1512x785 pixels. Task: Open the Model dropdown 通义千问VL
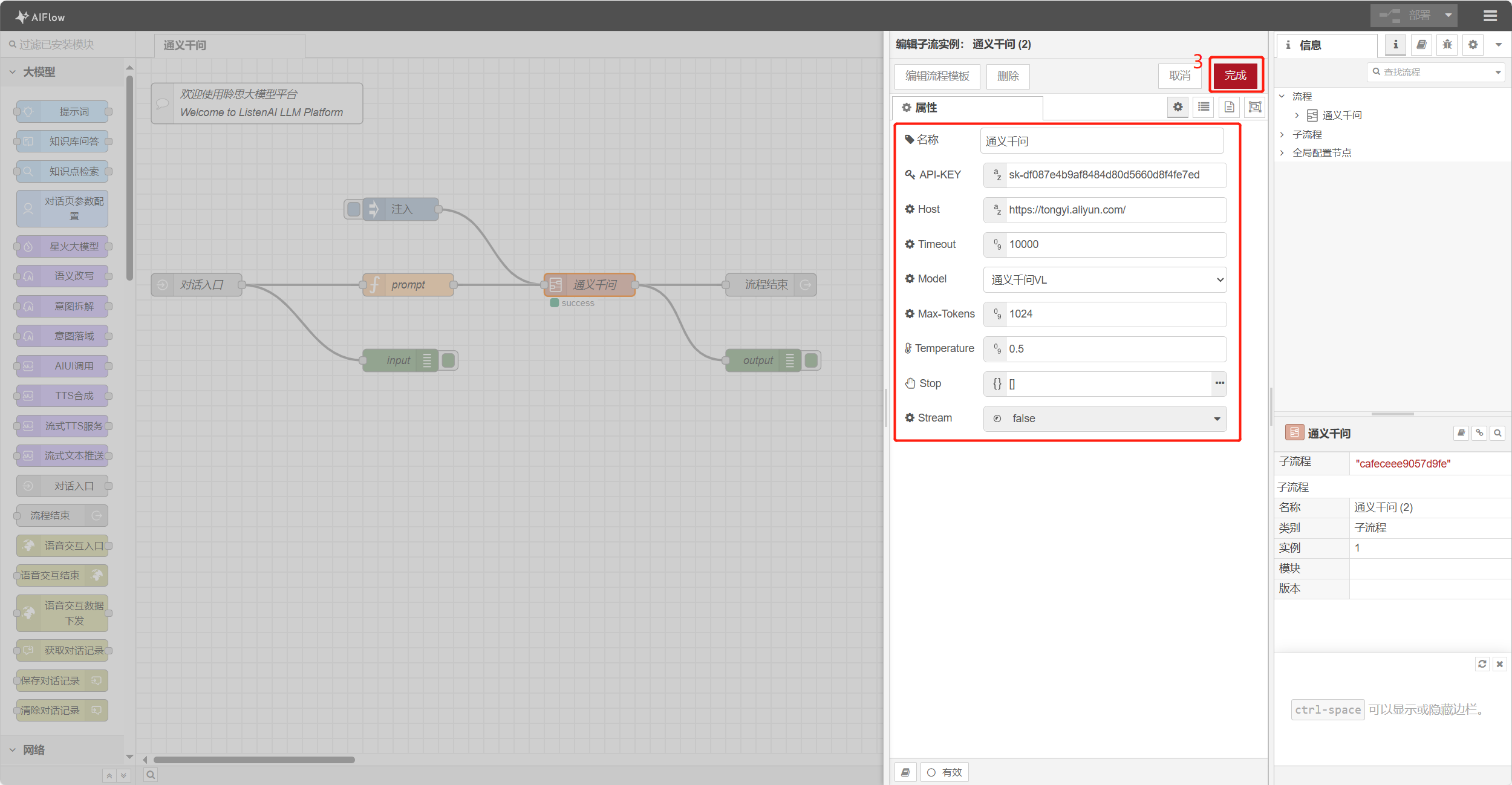click(x=1105, y=279)
